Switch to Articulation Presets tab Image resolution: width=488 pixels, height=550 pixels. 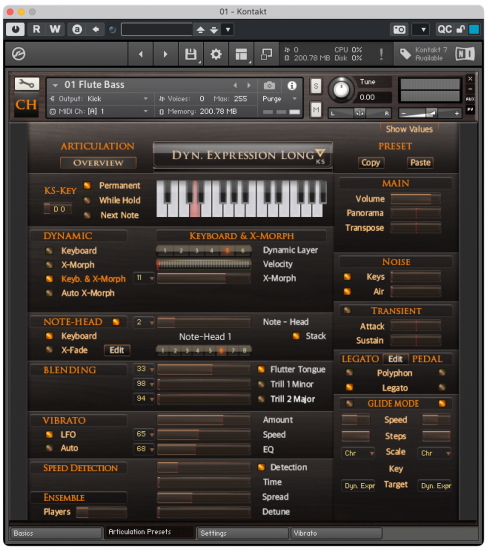pos(149,532)
